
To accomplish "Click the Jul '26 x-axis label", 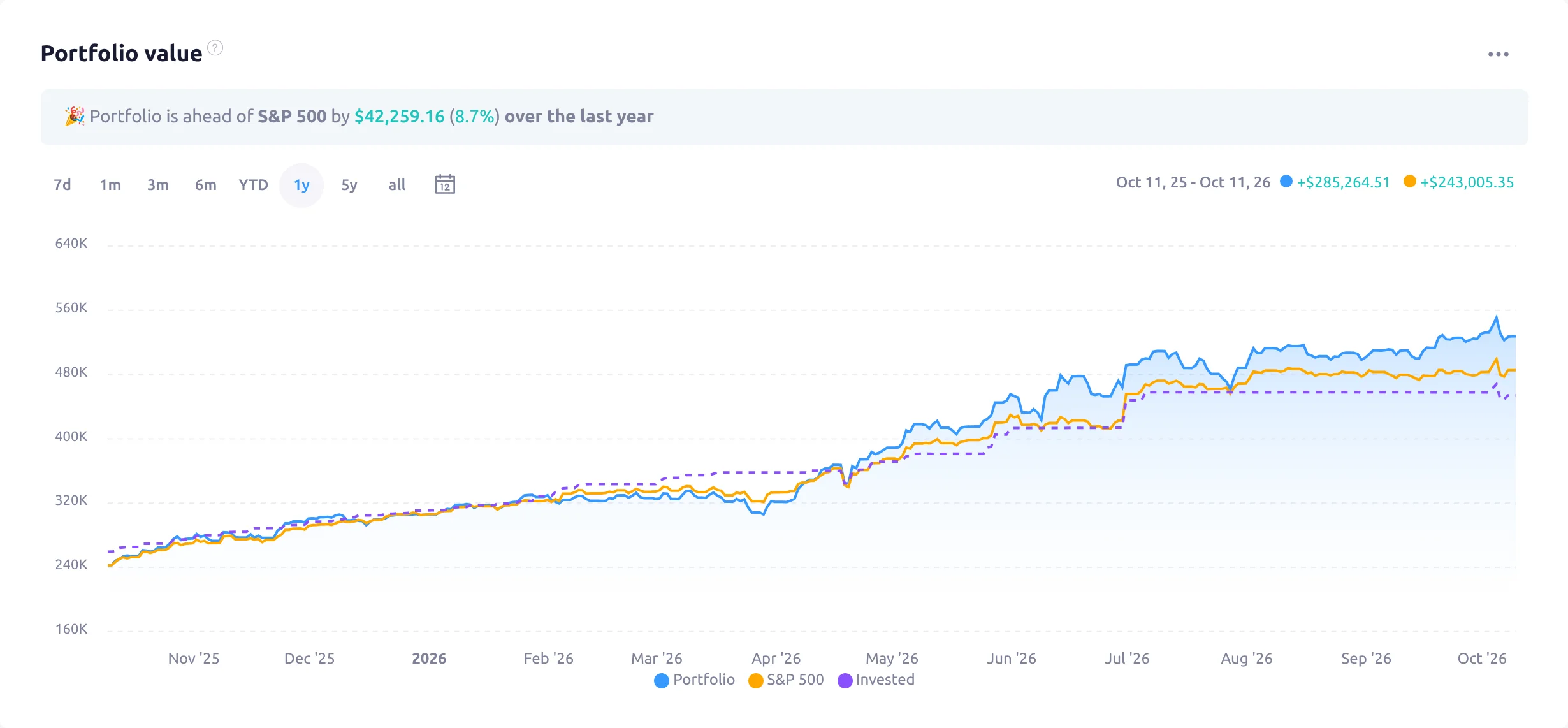I will click(1127, 659).
